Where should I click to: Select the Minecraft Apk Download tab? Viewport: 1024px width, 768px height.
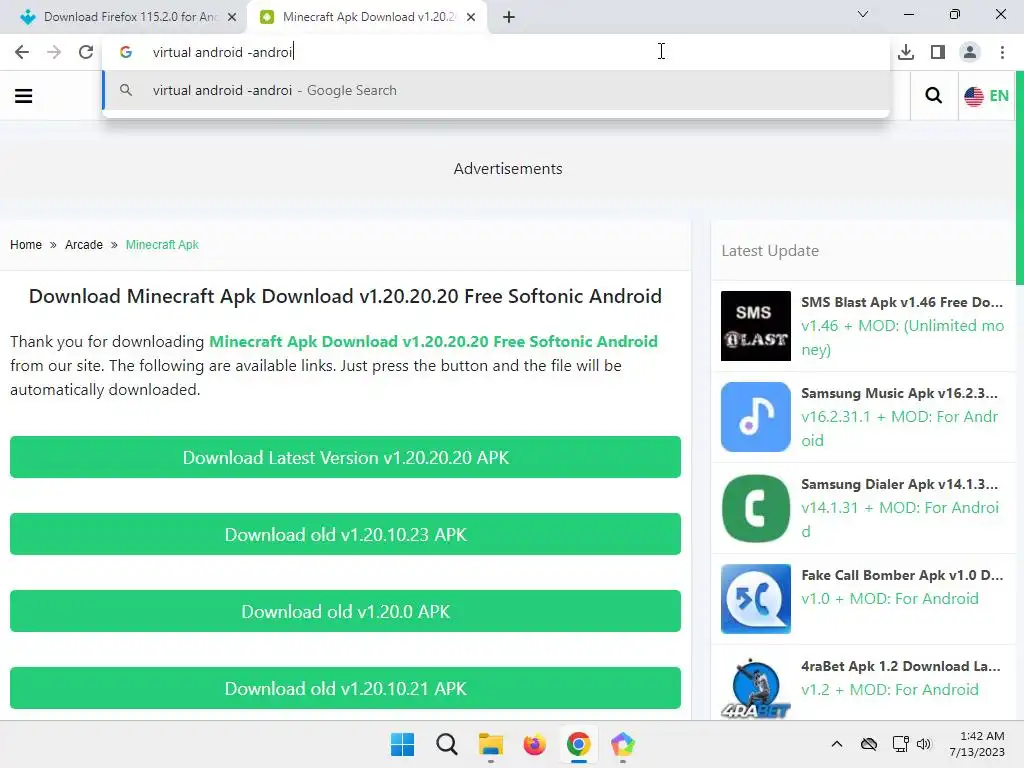(x=367, y=17)
